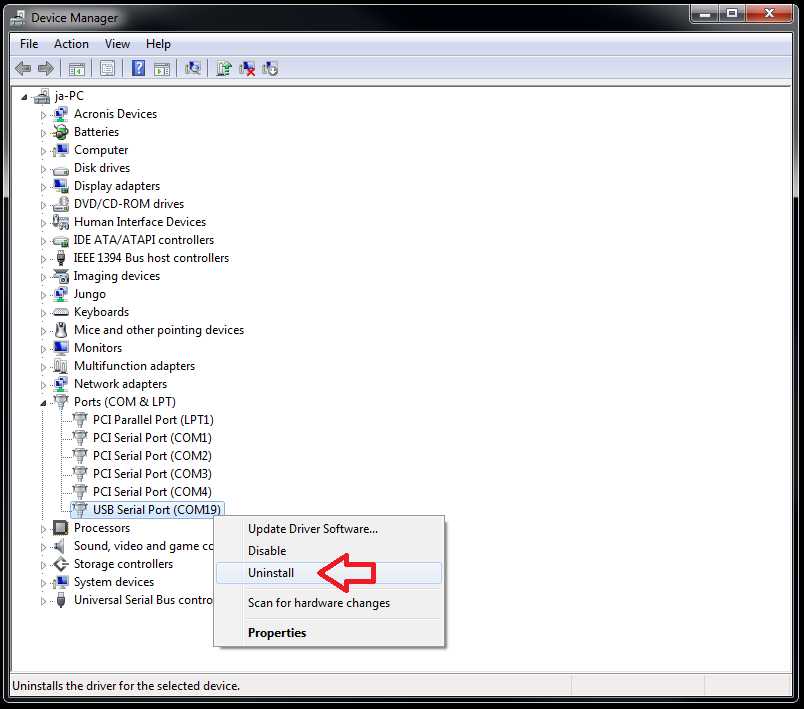This screenshot has width=804, height=709.
Task: Select the Multifunction adapters label
Action: 134,366
